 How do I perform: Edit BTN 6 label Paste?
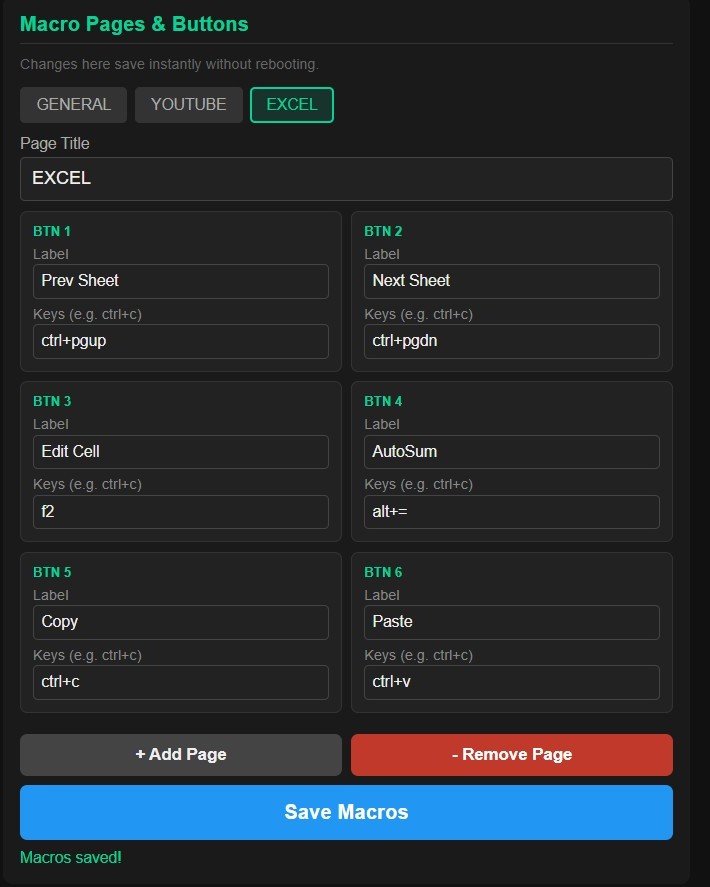[512, 622]
